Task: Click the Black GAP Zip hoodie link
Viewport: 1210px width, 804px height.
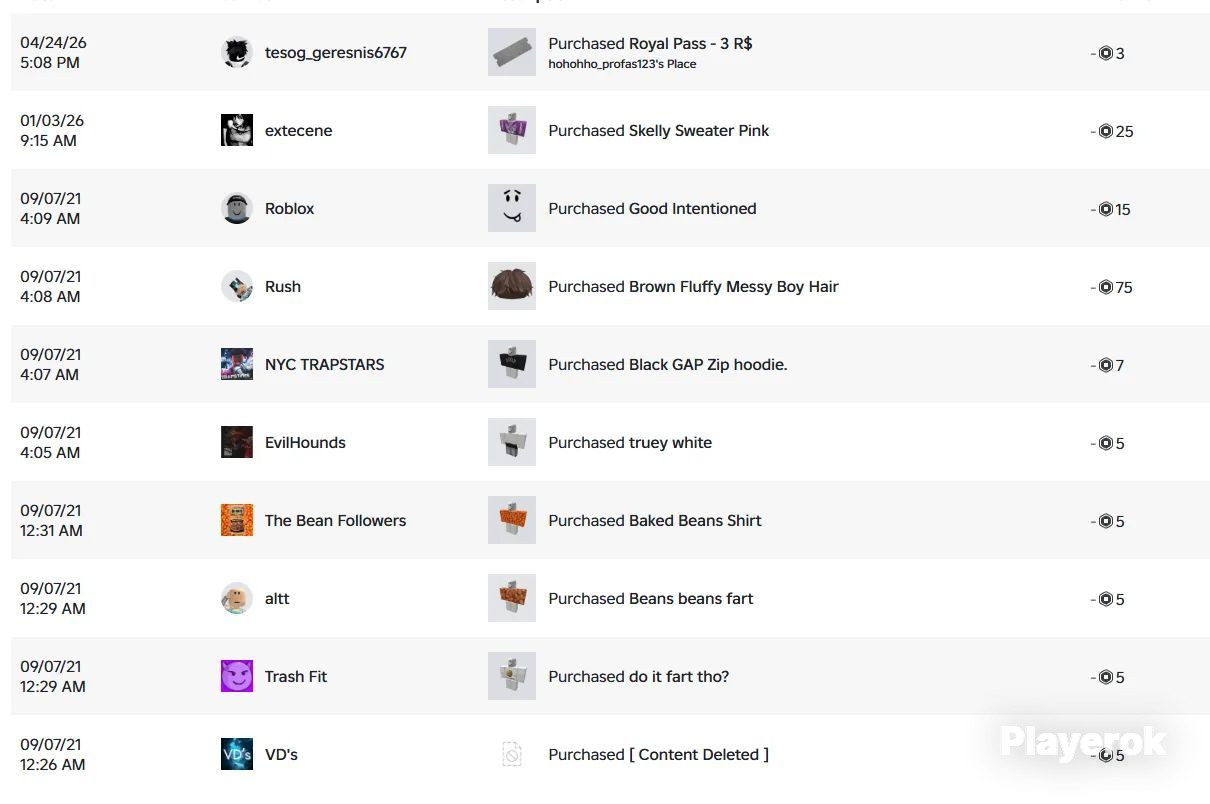Action: tap(708, 365)
